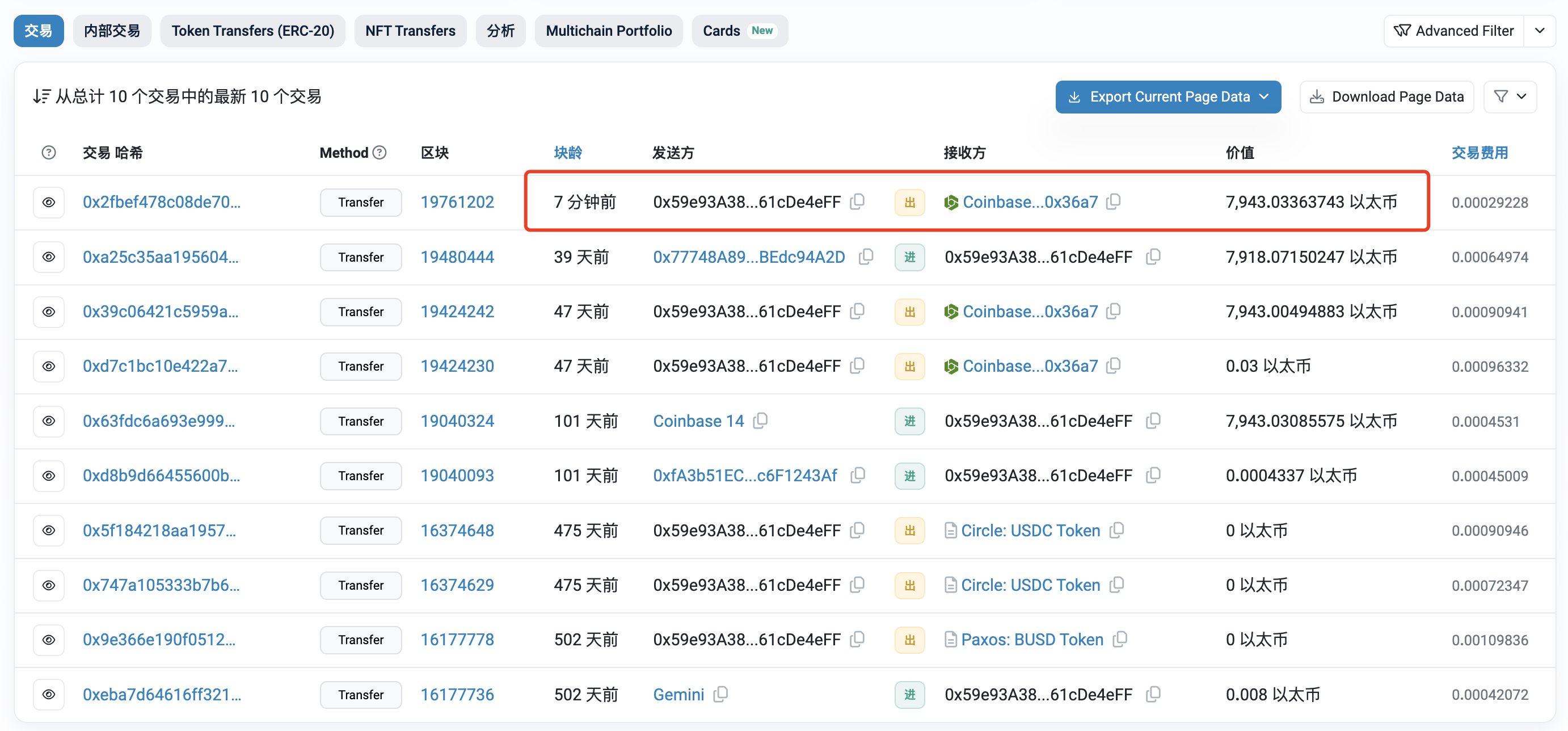Screen dimensions: 1568x731
Task: Copy Gemini sender address
Action: [720, 694]
